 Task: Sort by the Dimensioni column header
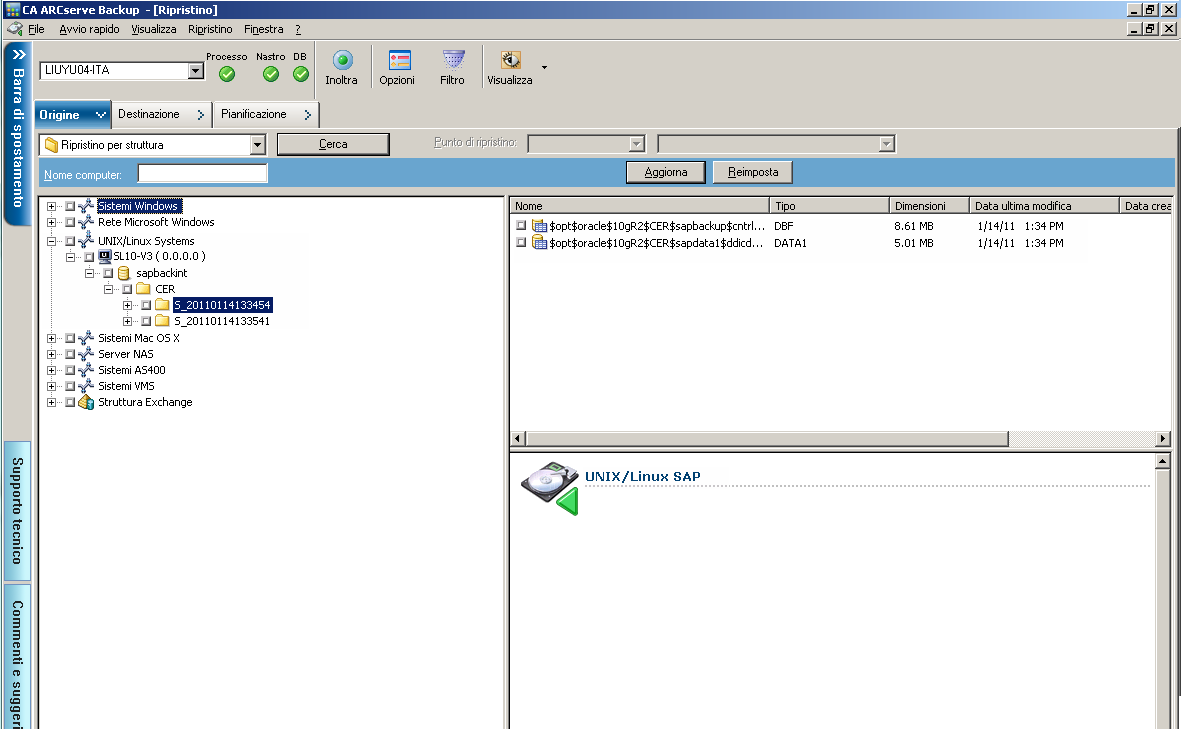pos(929,206)
